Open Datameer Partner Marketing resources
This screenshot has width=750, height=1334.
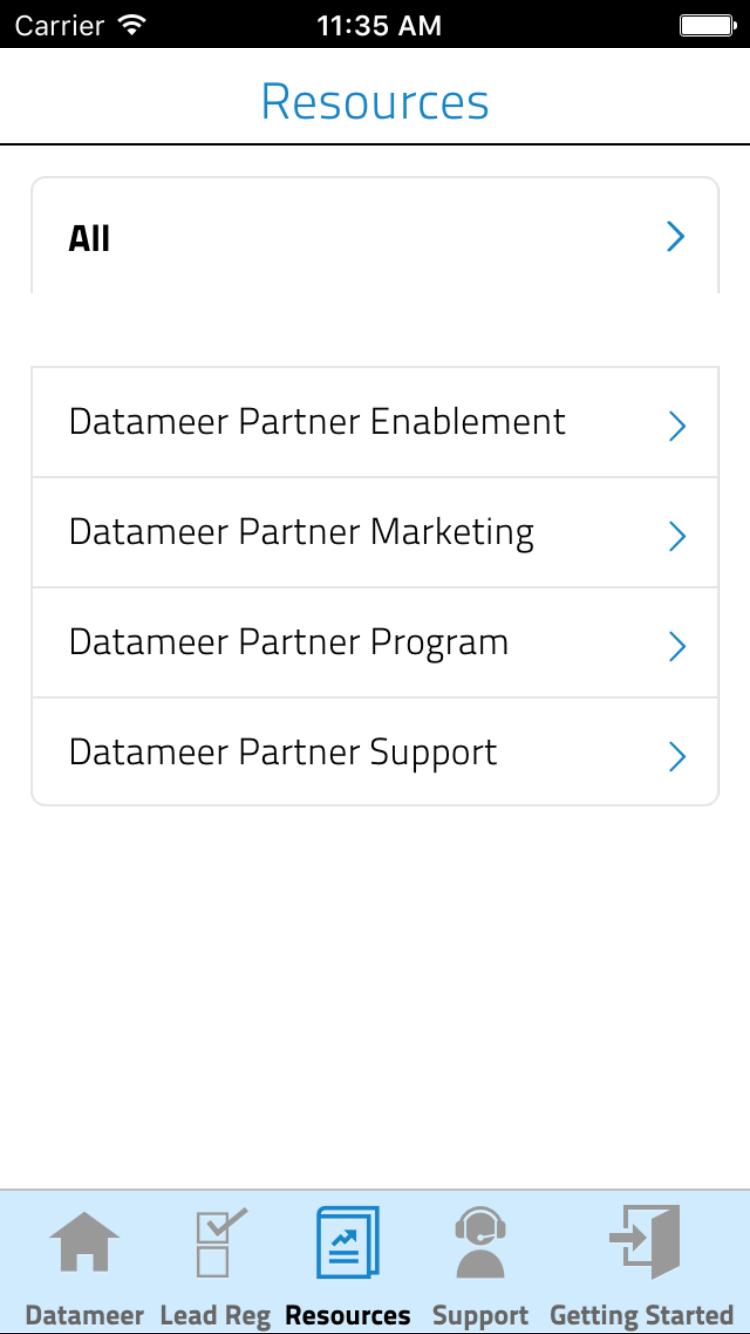click(375, 533)
